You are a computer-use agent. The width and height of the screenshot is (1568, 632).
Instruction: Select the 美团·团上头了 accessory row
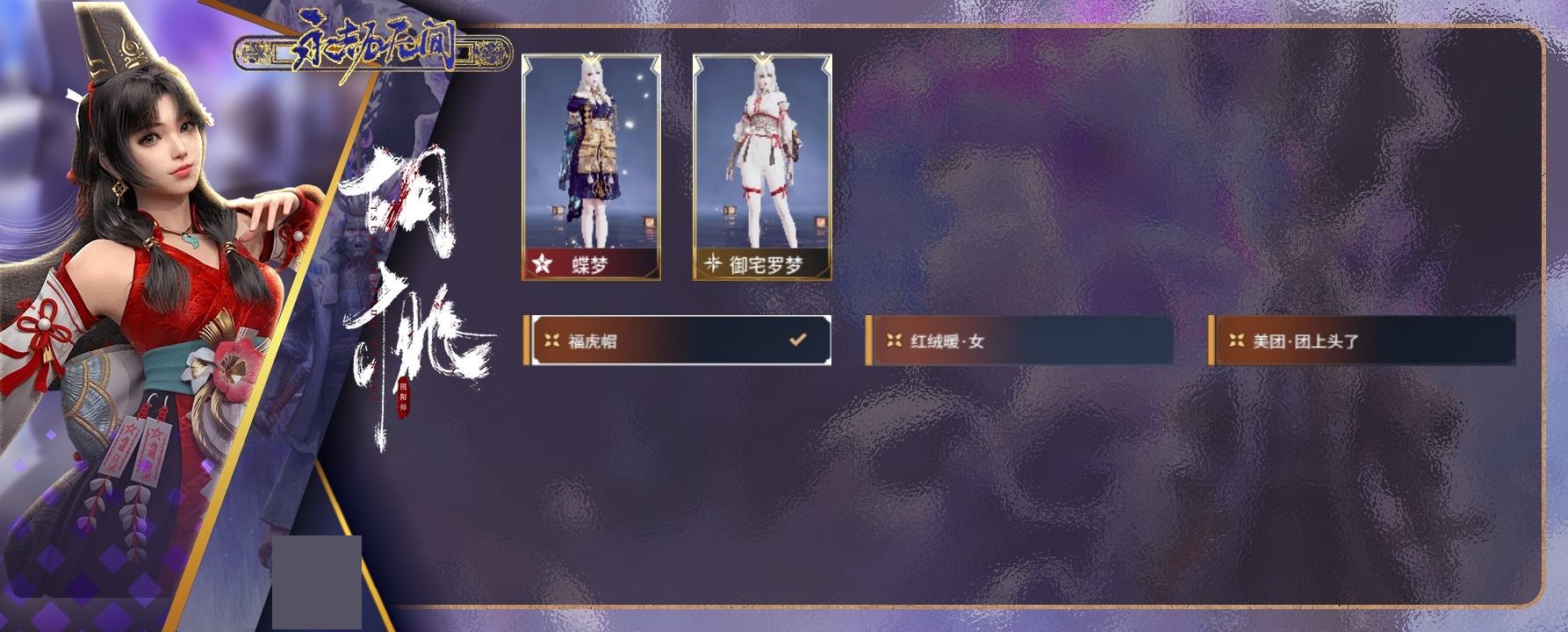click(x=1362, y=341)
